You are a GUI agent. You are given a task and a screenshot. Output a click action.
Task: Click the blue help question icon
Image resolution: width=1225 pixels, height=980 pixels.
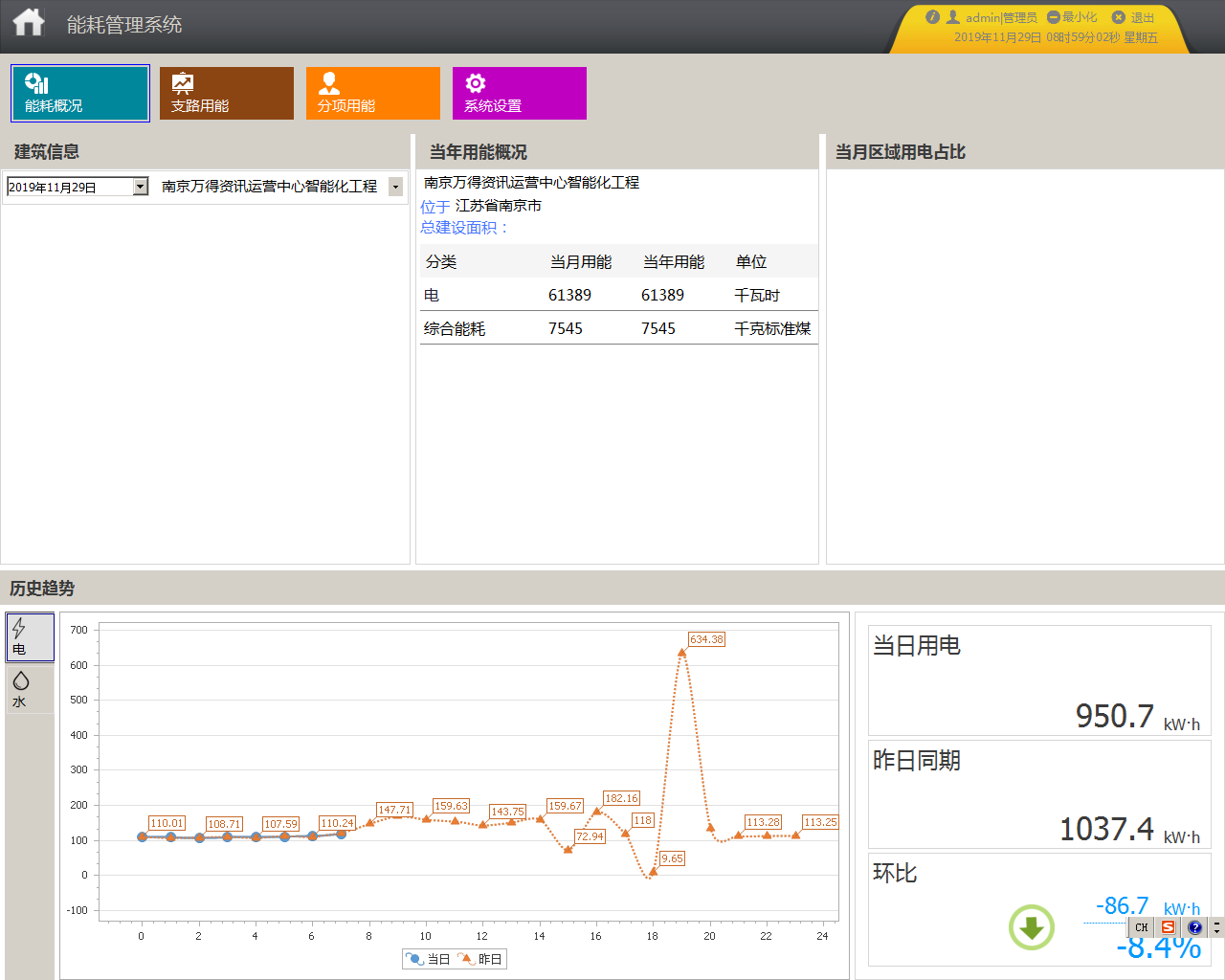click(1194, 927)
